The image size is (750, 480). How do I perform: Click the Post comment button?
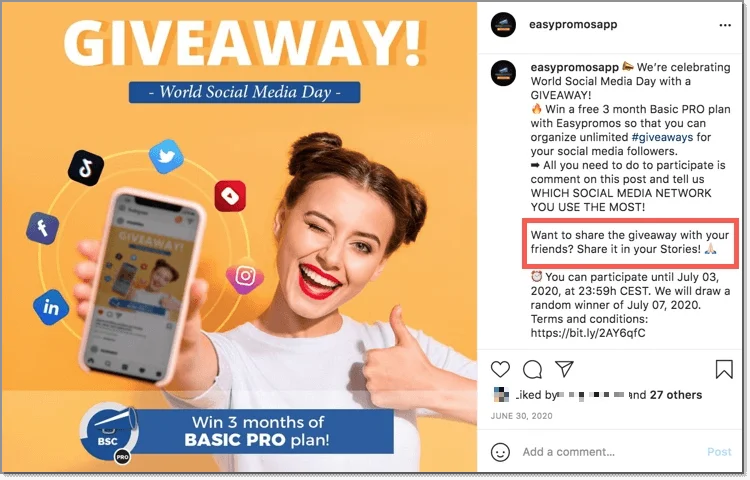point(719,452)
